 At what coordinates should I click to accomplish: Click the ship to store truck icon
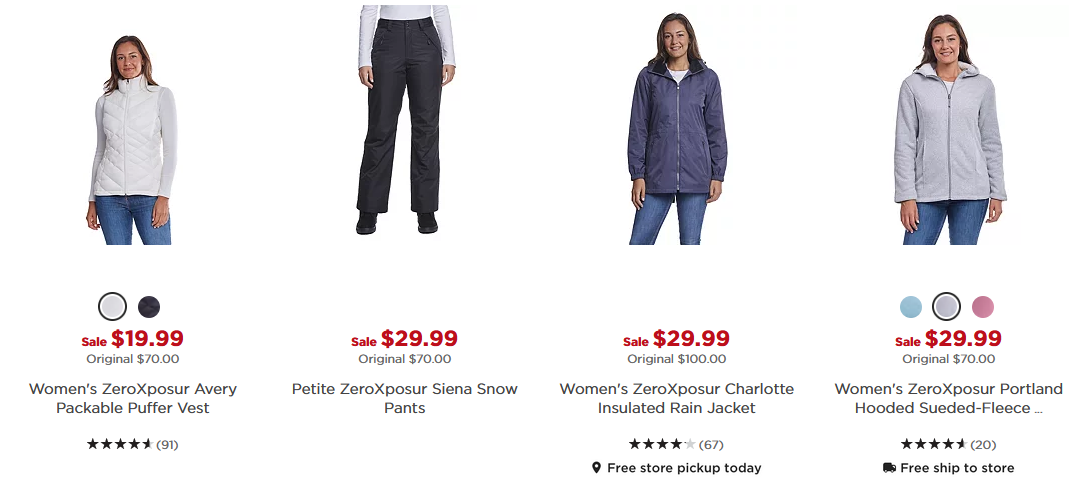(x=889, y=468)
